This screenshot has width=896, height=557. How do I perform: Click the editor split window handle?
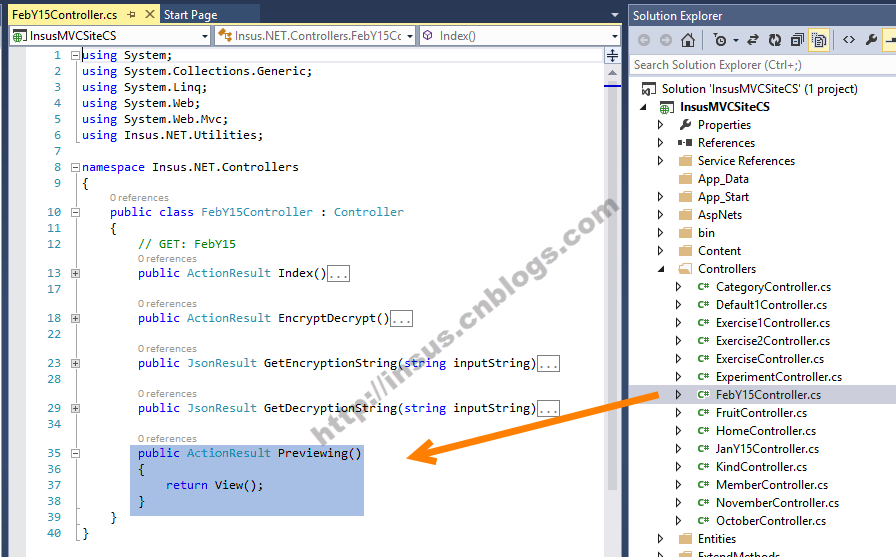pos(612,55)
